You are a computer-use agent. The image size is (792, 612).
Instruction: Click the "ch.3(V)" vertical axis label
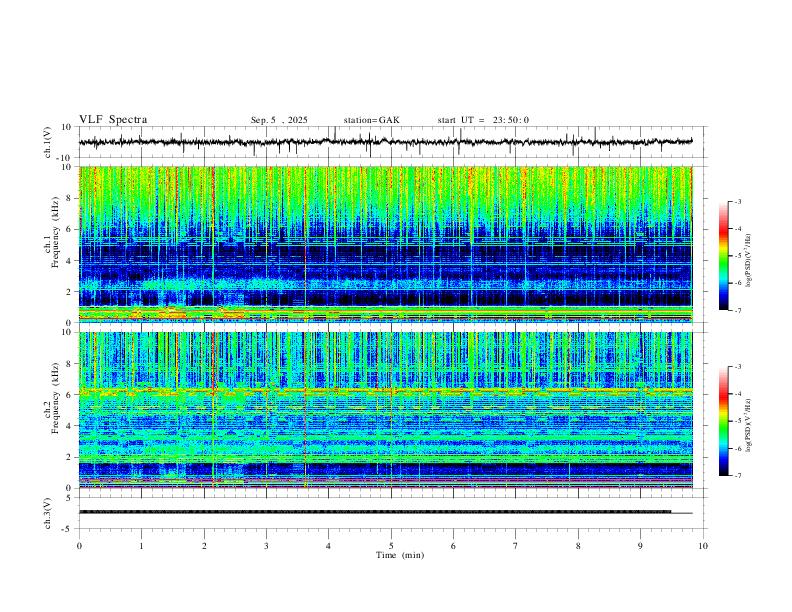48,513
